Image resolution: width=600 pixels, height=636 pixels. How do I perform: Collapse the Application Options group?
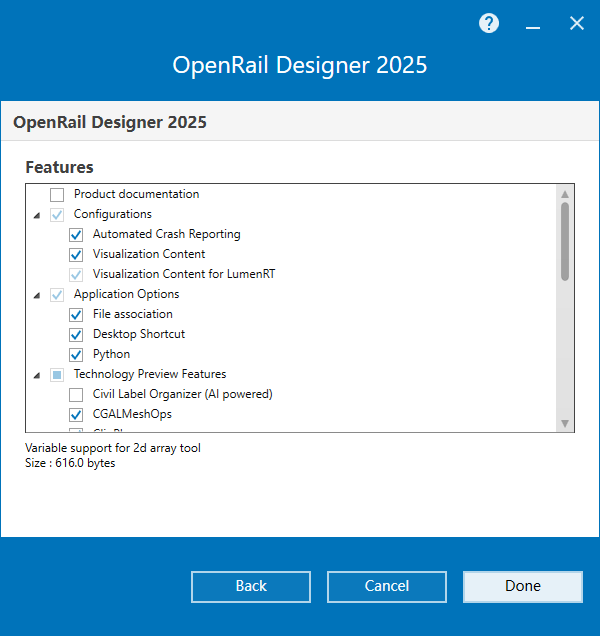(37, 295)
